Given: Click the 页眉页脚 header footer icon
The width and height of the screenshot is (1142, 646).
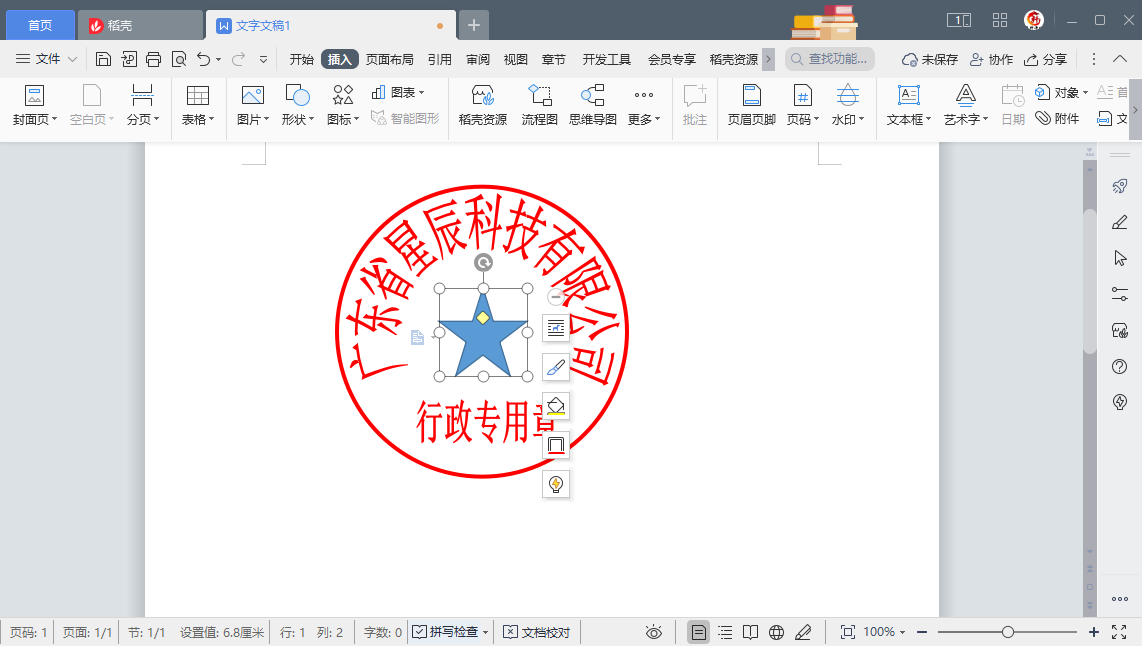Looking at the screenshot, I should 751,106.
